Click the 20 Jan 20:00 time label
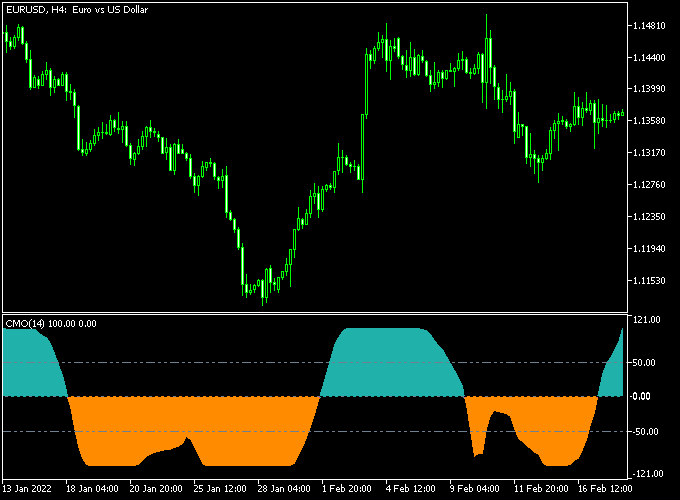The width and height of the screenshot is (680, 500). pyautogui.click(x=156, y=489)
